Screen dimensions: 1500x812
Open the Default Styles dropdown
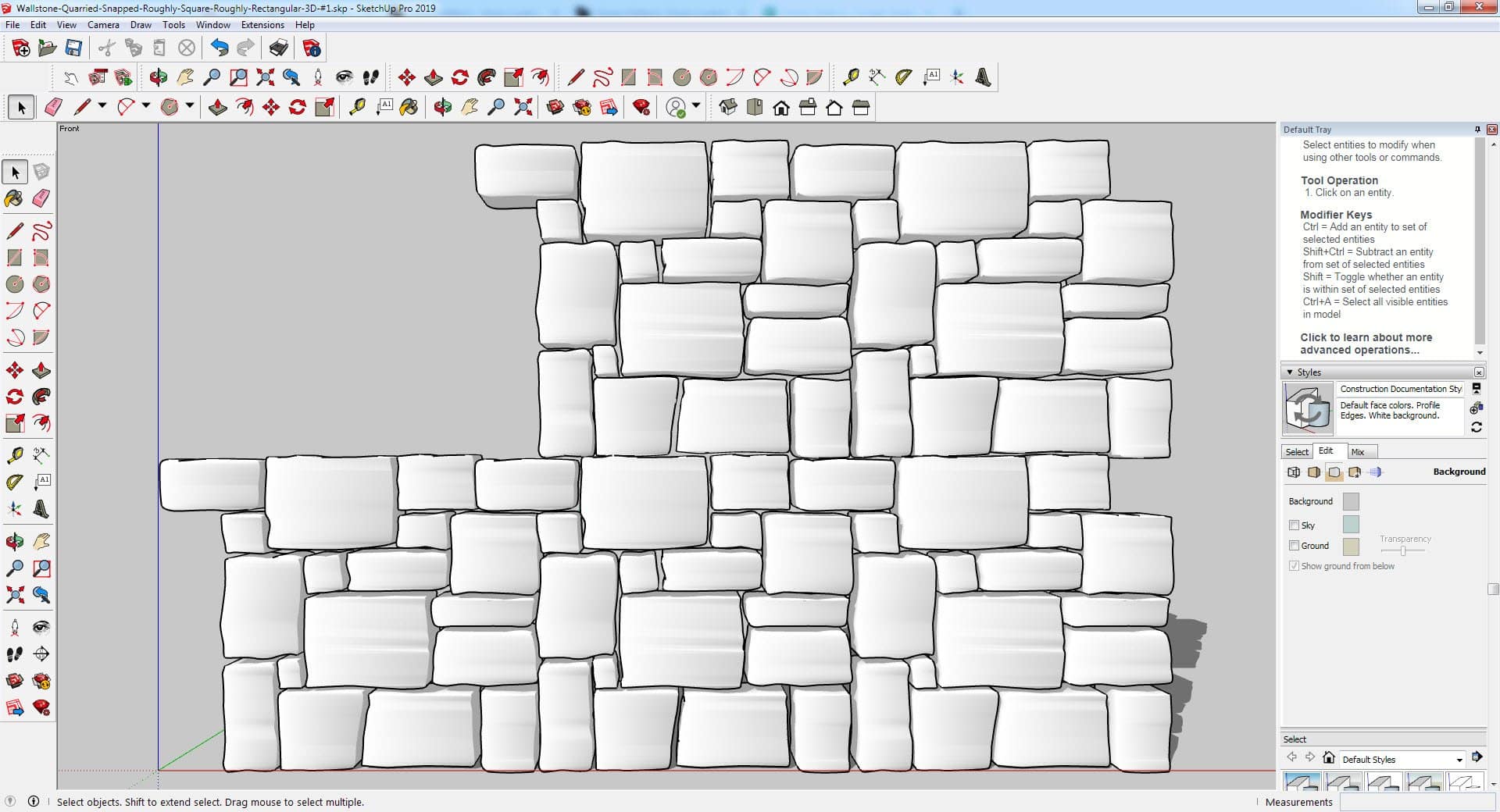tap(1459, 760)
